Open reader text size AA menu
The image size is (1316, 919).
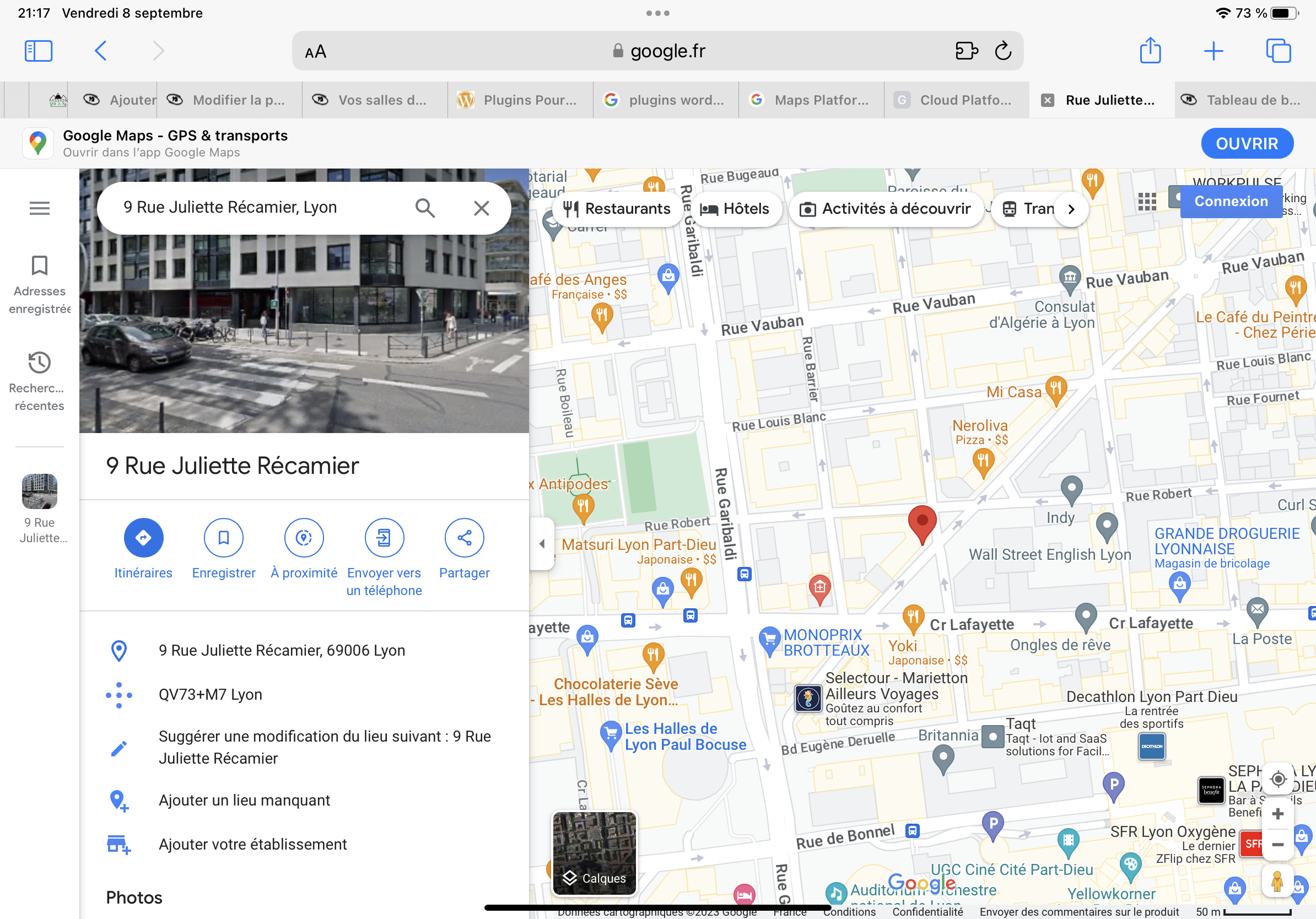(x=315, y=52)
